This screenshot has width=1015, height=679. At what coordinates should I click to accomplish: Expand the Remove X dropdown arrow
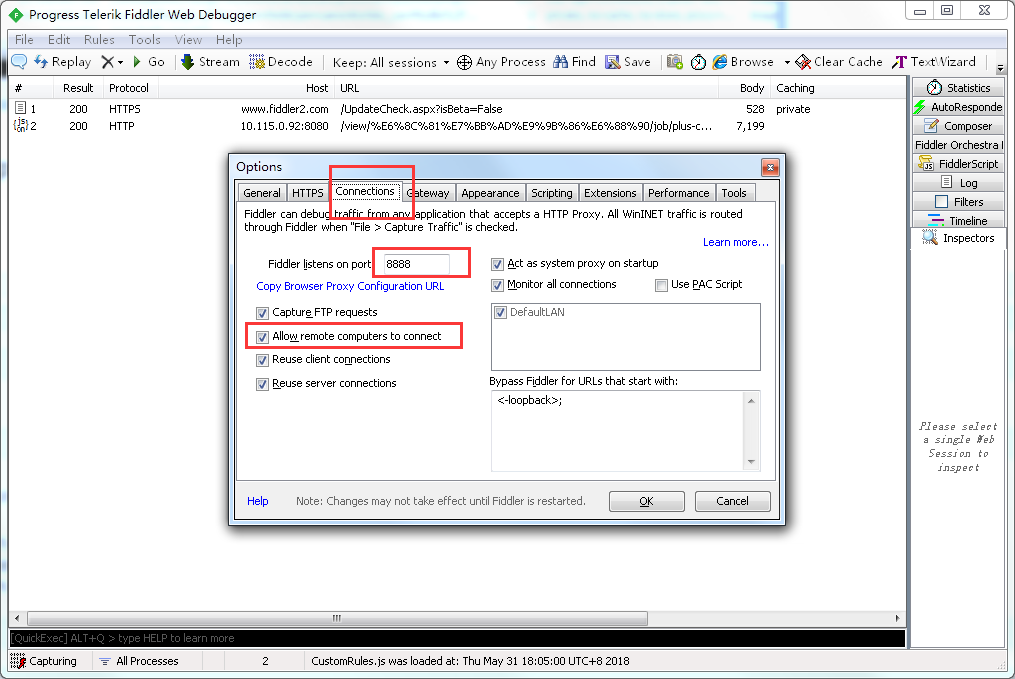click(x=120, y=62)
